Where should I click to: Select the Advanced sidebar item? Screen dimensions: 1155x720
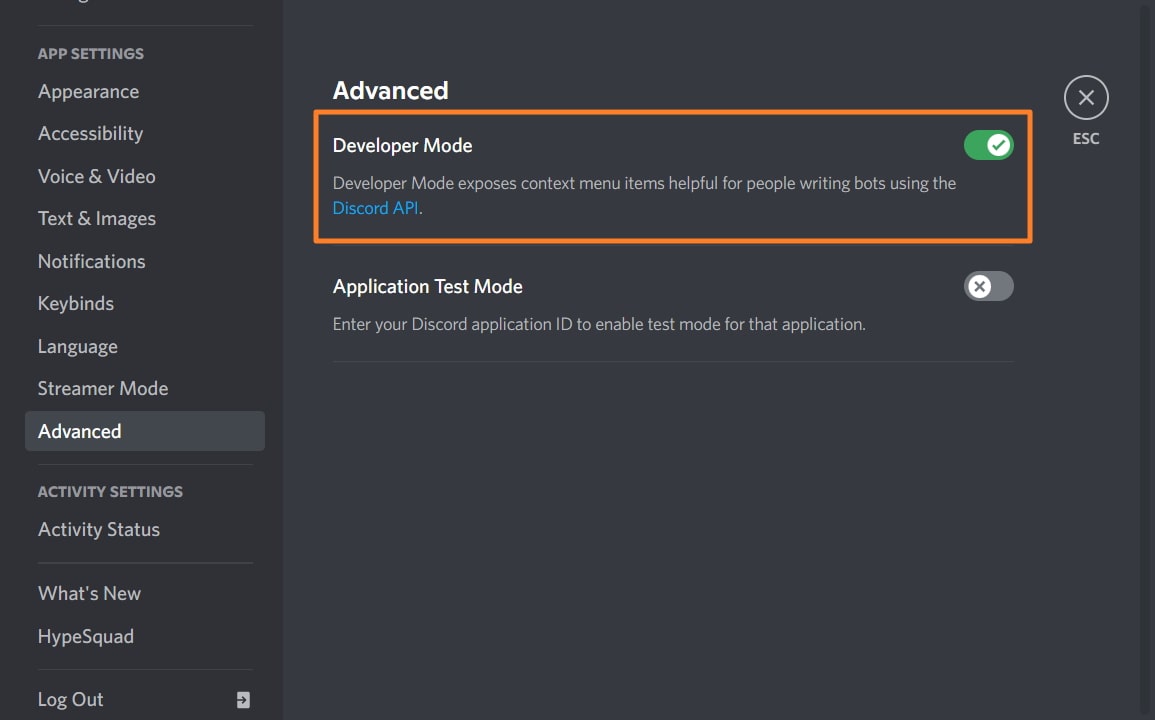click(x=145, y=431)
